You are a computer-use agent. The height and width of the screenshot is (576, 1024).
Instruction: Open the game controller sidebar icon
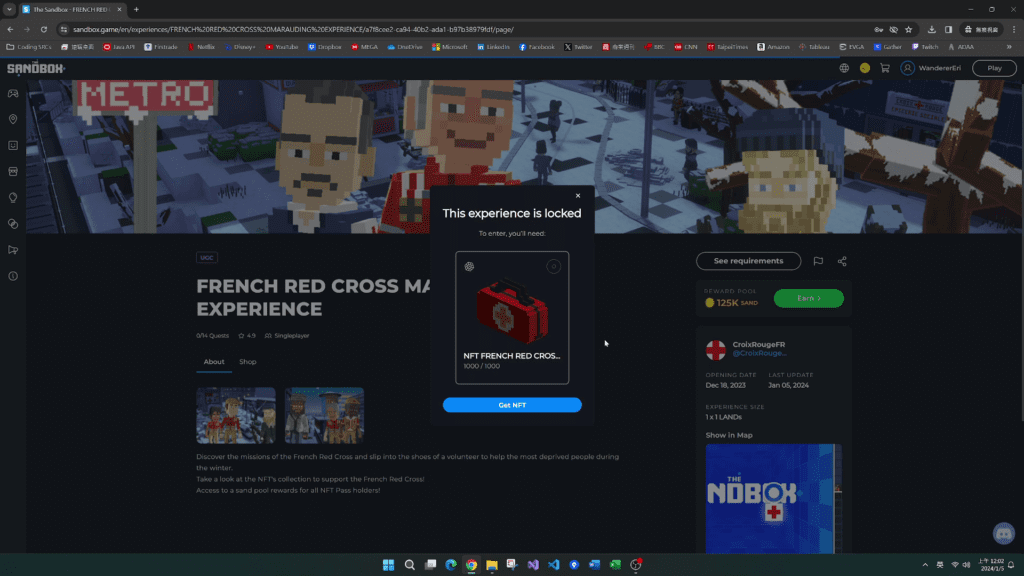13,93
